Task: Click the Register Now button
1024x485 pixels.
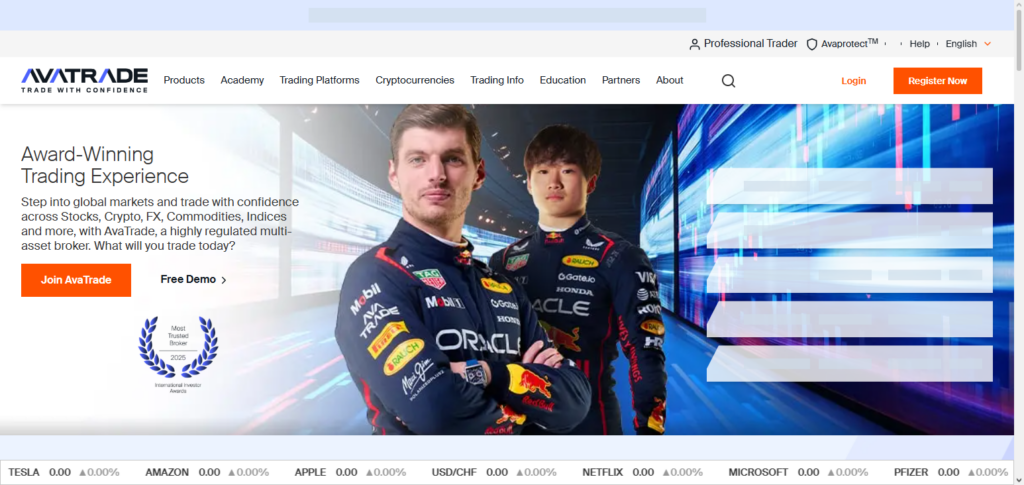Action: point(937,81)
